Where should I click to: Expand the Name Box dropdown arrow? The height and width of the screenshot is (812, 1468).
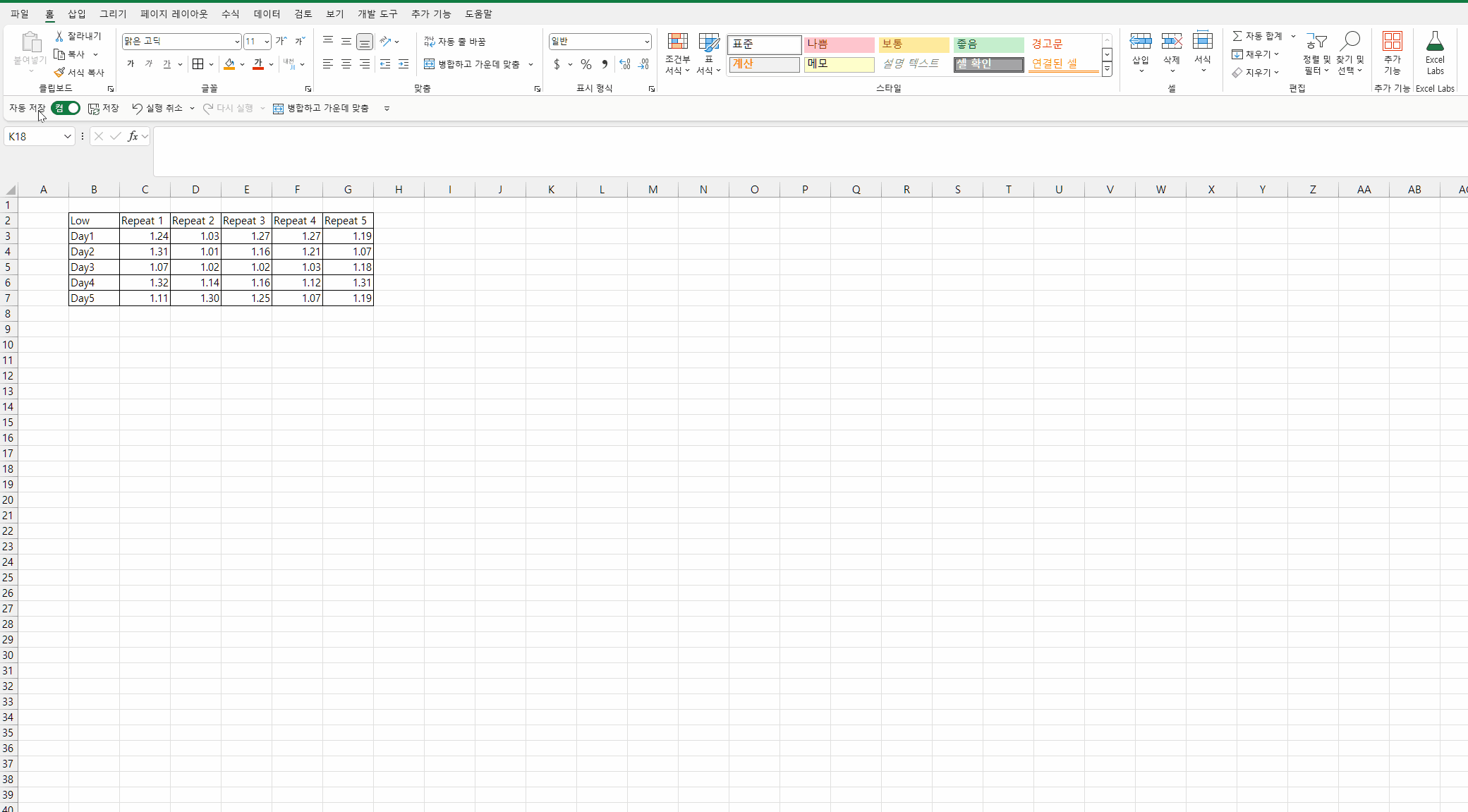click(x=67, y=137)
